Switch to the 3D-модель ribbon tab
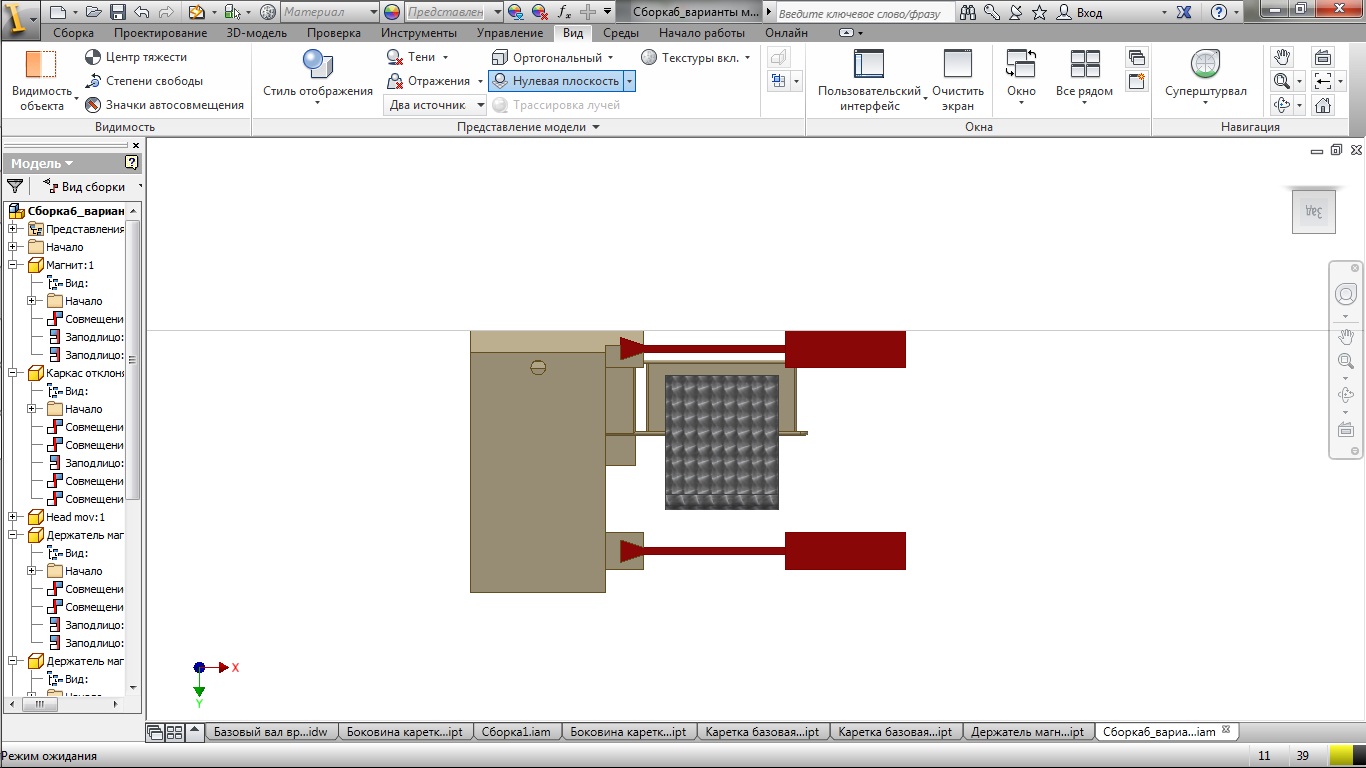 coord(257,33)
